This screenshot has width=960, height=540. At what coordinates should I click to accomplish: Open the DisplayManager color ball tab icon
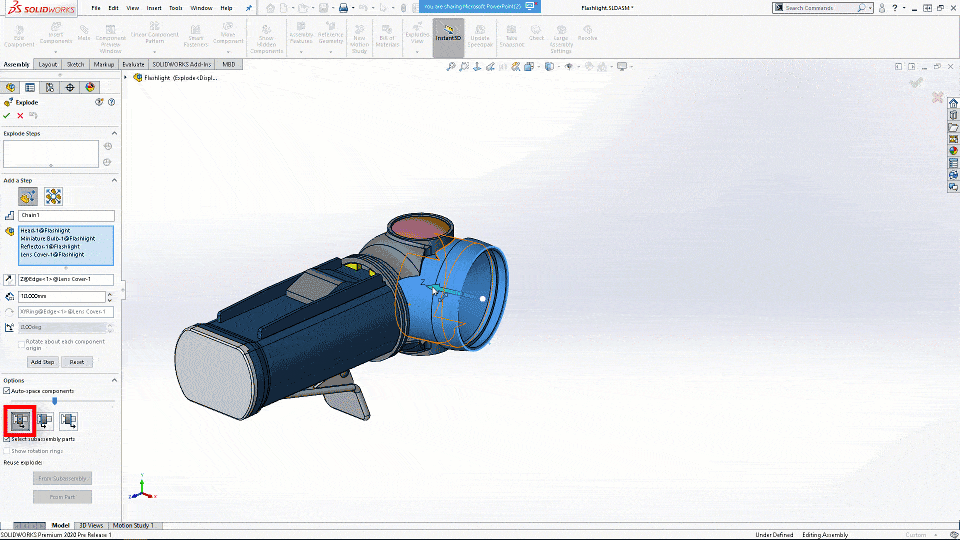point(90,88)
